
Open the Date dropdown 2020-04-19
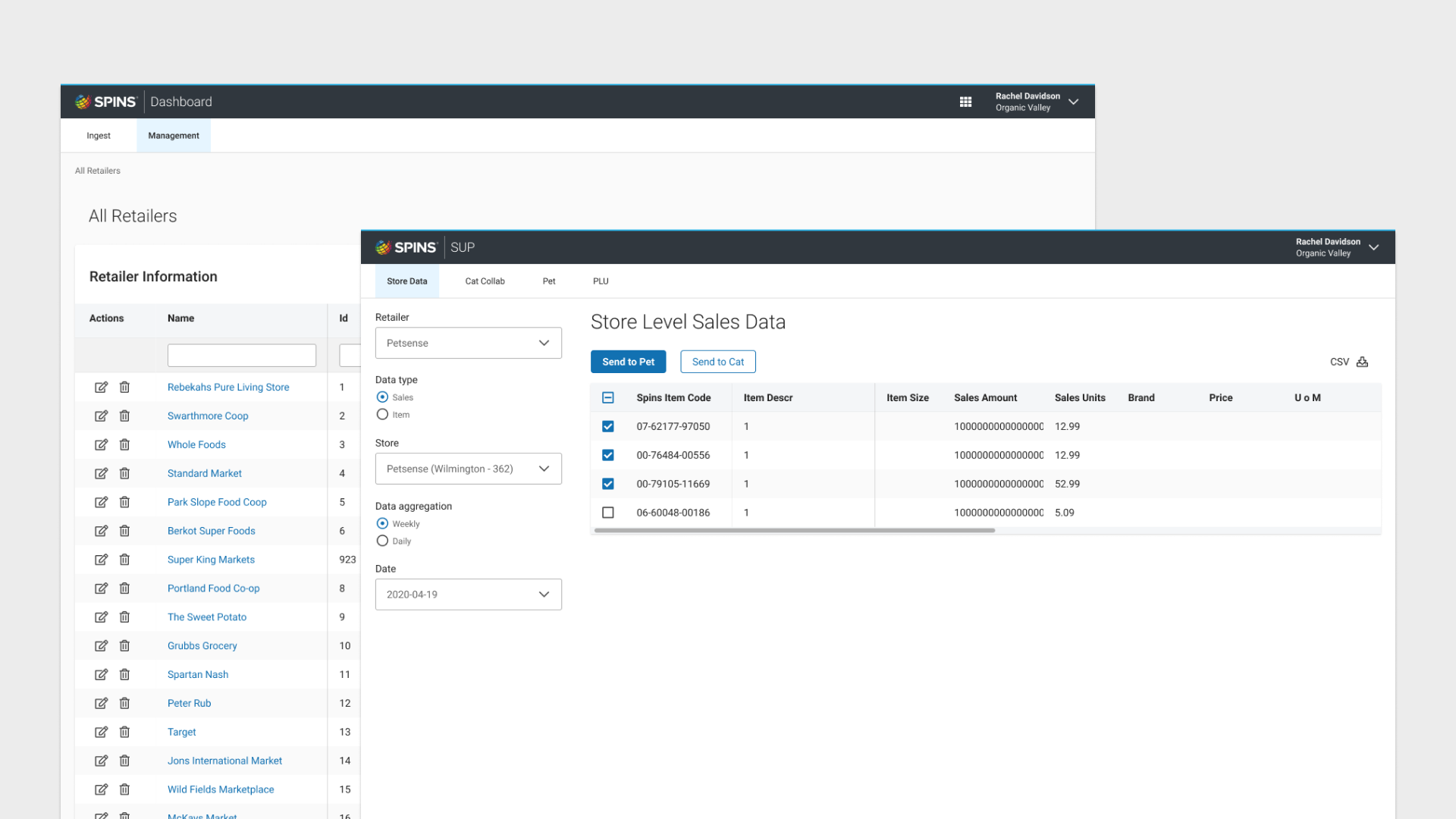pos(469,595)
